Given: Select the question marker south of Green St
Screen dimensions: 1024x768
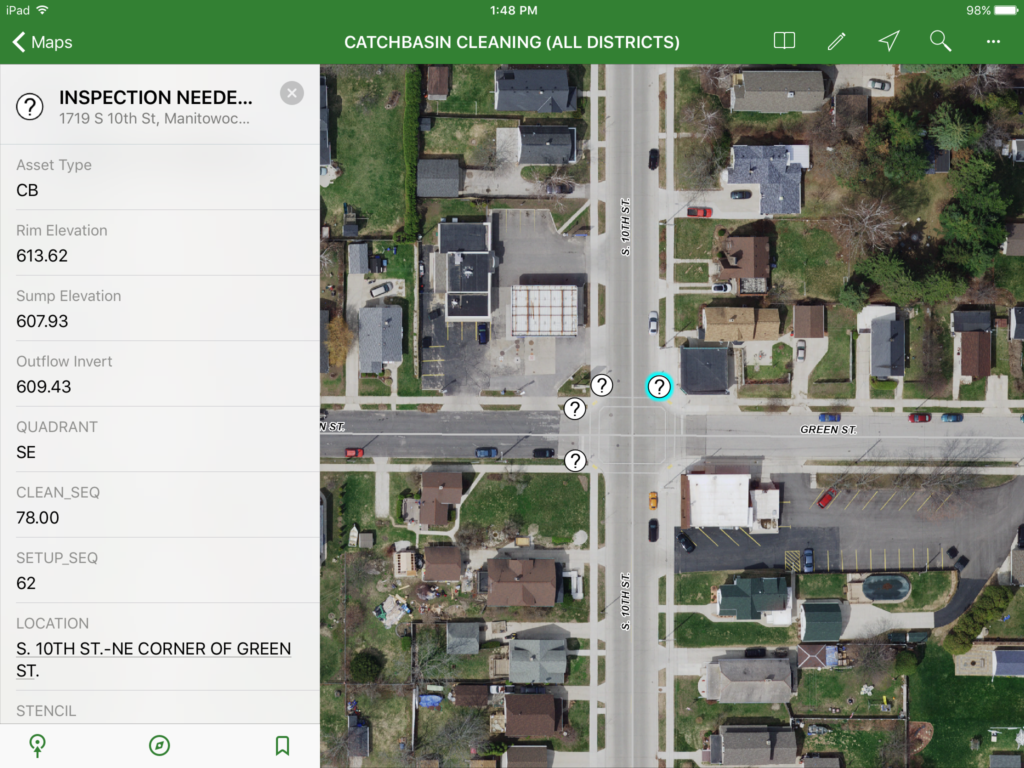Looking at the screenshot, I should click(575, 461).
